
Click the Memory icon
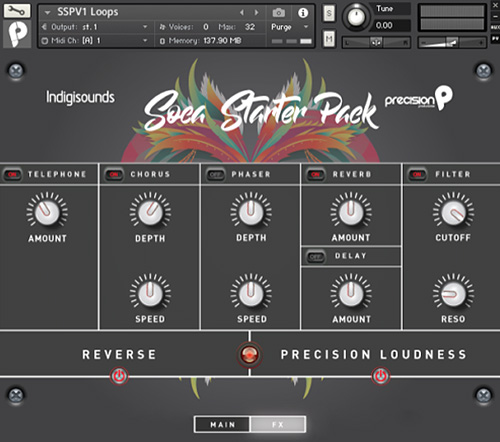162,41
